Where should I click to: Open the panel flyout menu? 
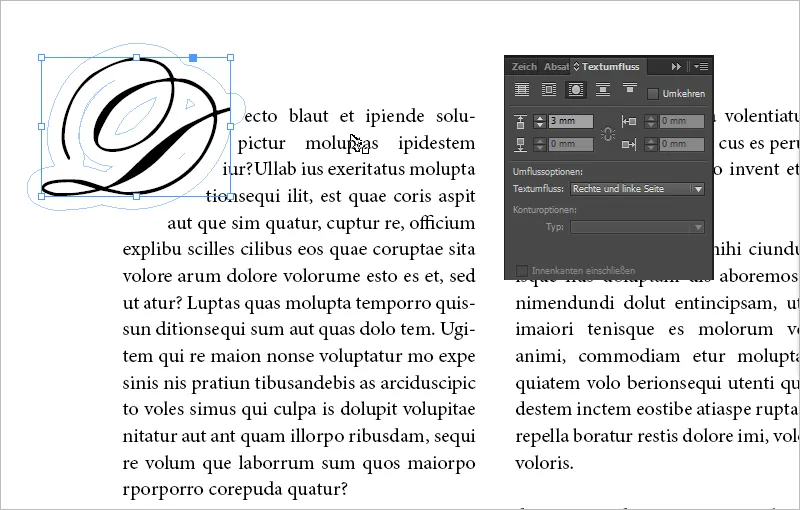[x=701, y=67]
